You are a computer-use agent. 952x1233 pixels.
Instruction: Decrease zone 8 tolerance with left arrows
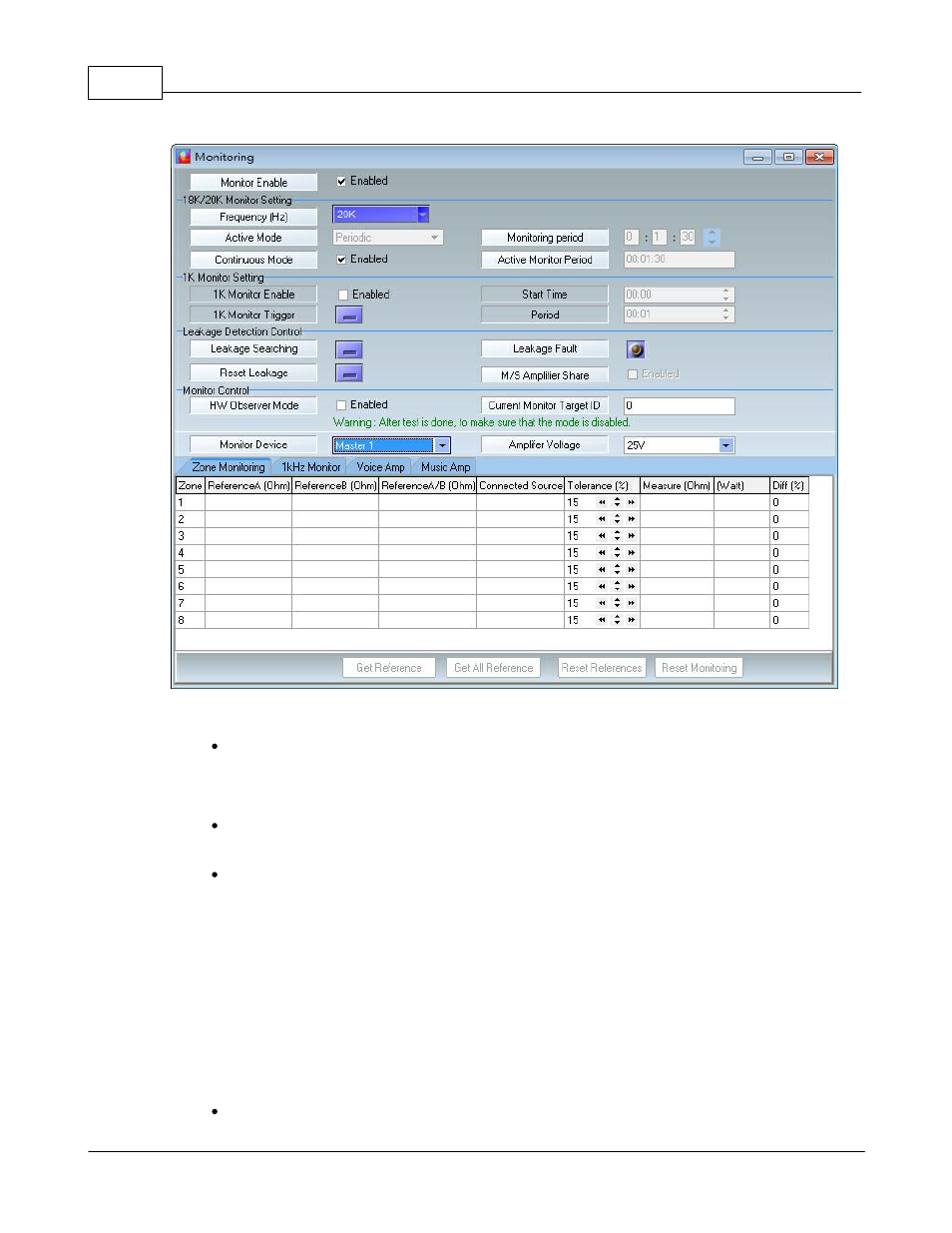pyautogui.click(x=602, y=620)
